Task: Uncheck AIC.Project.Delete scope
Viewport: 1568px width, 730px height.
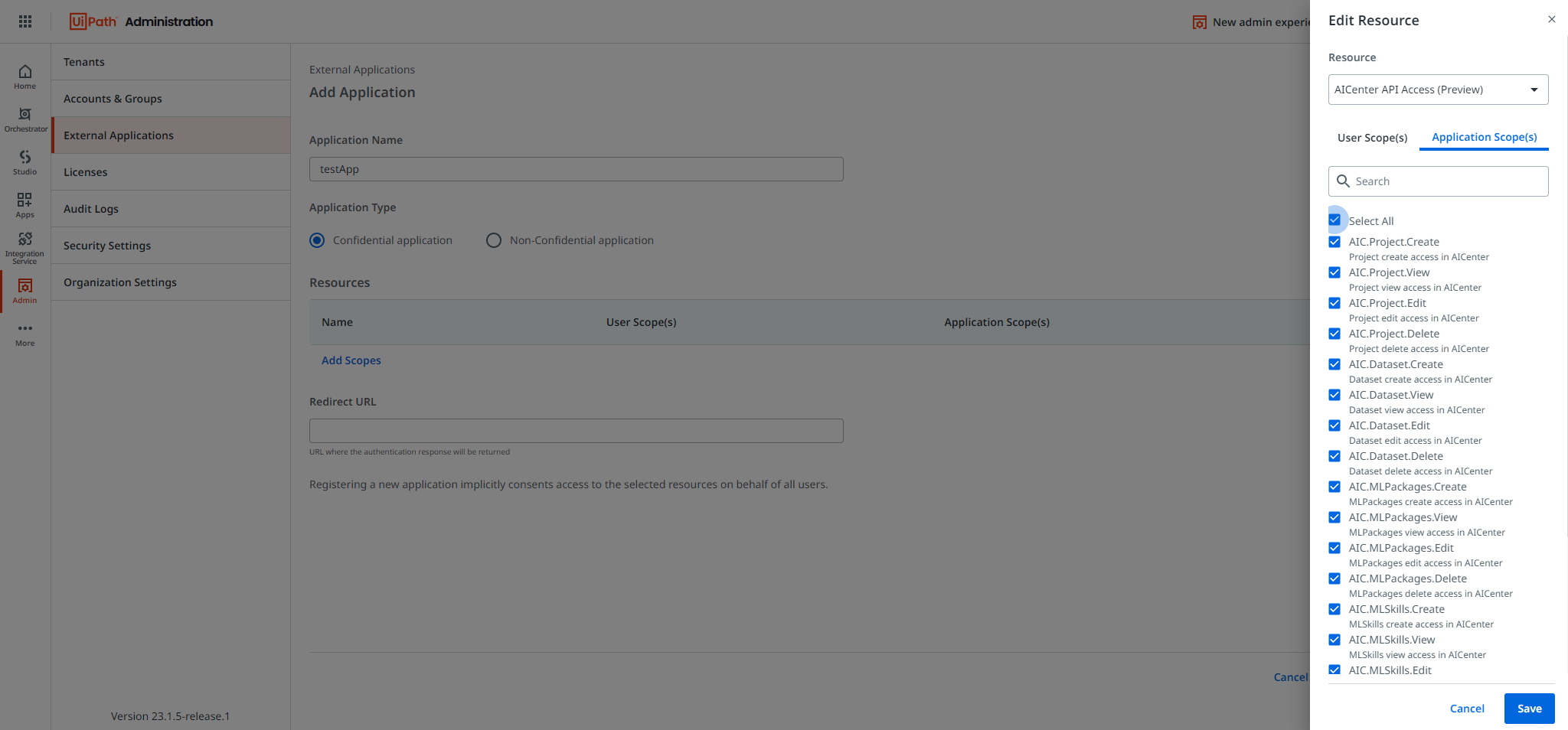Action: point(1334,334)
